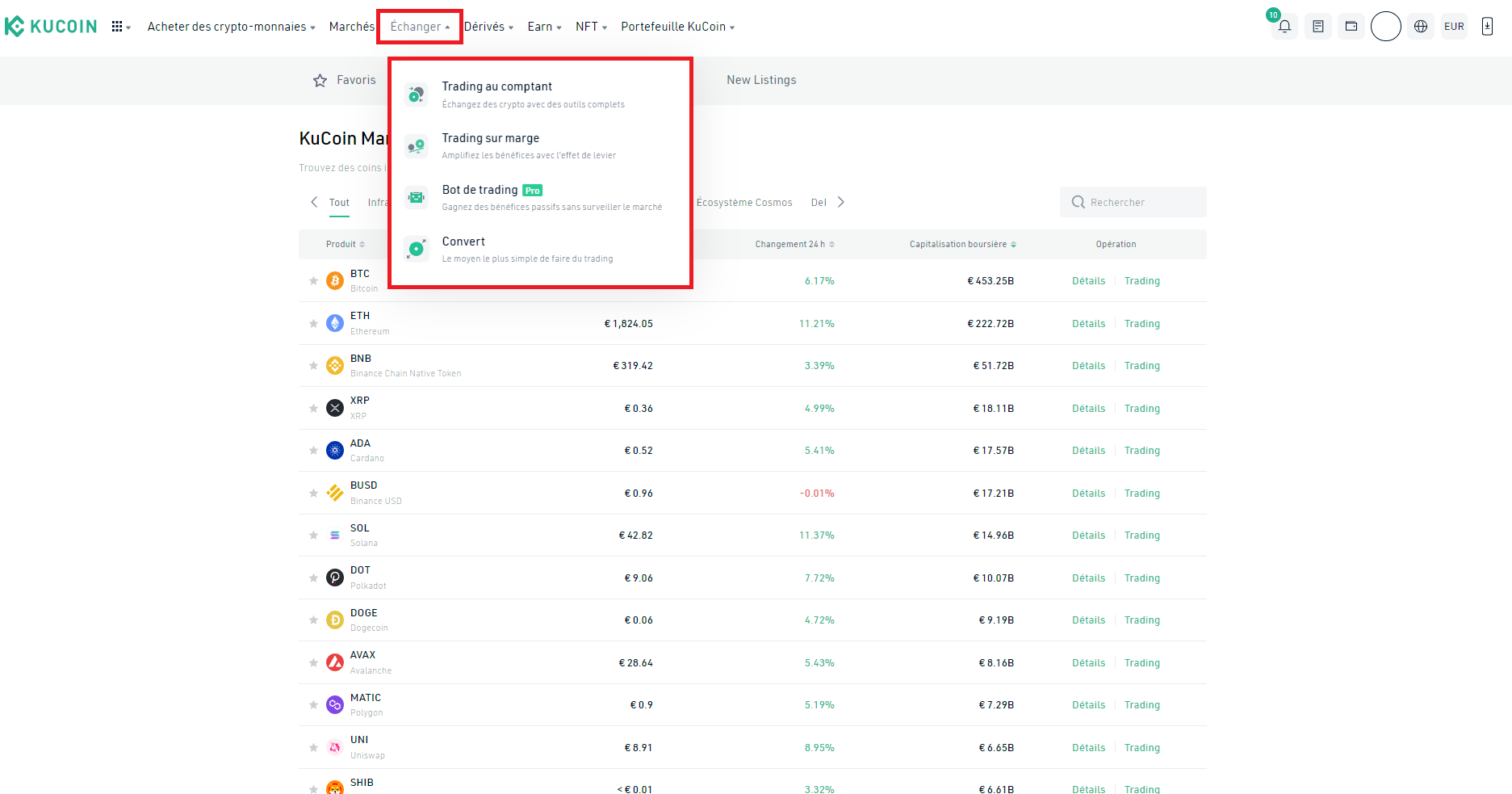1512x794 pixels.
Task: Select Trading sur marge menu entry
Action: click(539, 146)
